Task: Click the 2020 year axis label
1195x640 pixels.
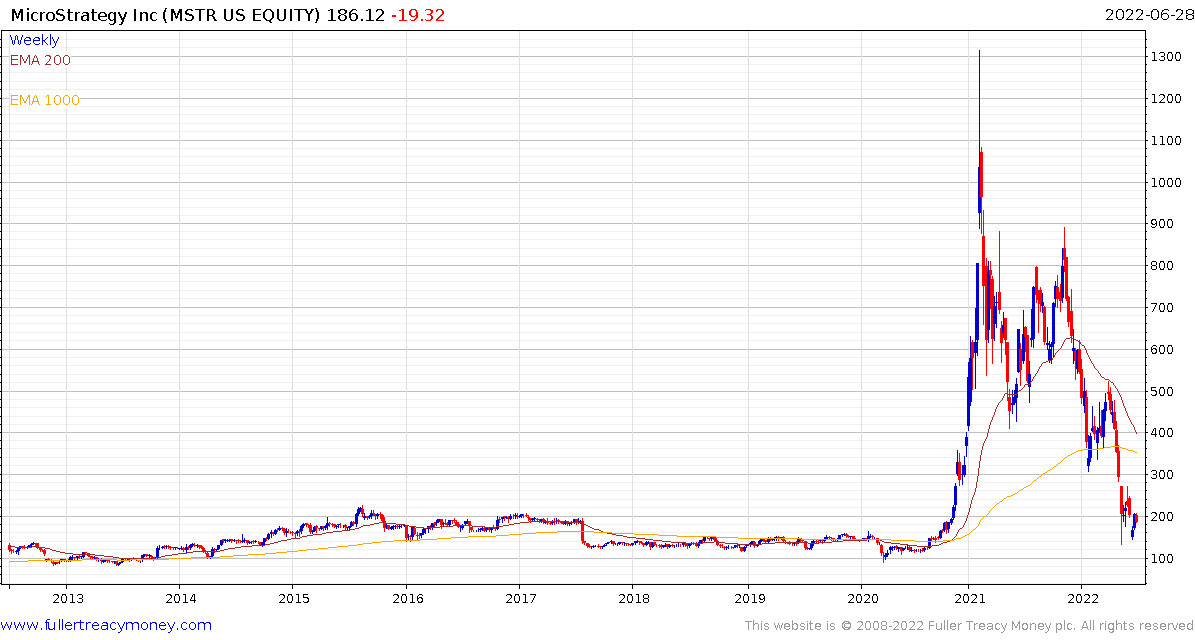Action: click(x=861, y=598)
